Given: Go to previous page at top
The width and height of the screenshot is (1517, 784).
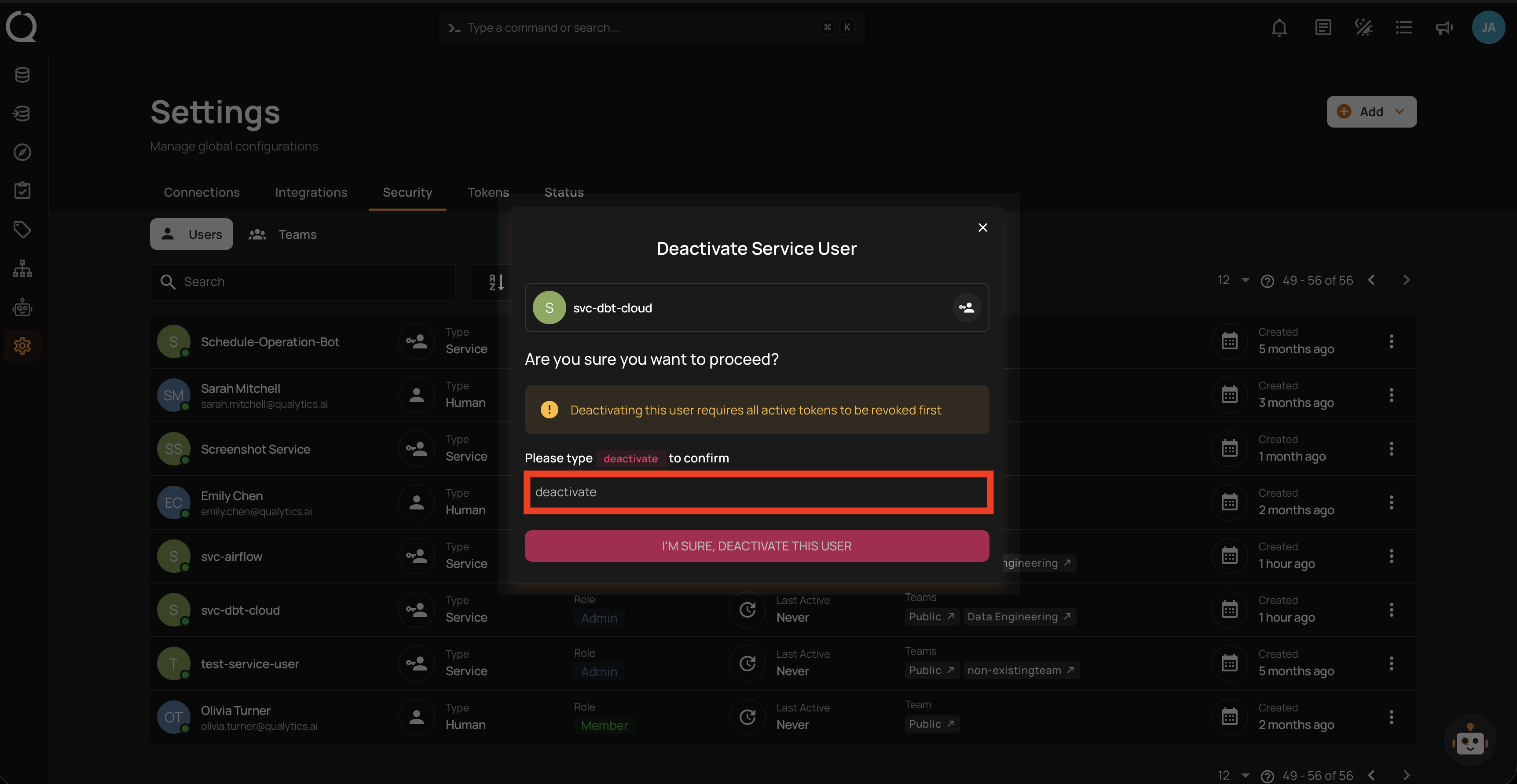Looking at the screenshot, I should pyautogui.click(x=1371, y=280).
